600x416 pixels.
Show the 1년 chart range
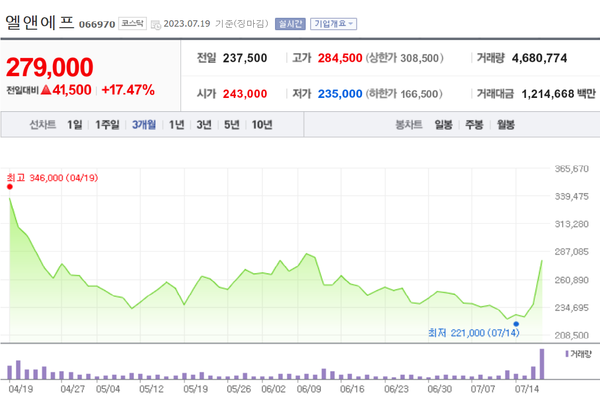click(x=176, y=125)
